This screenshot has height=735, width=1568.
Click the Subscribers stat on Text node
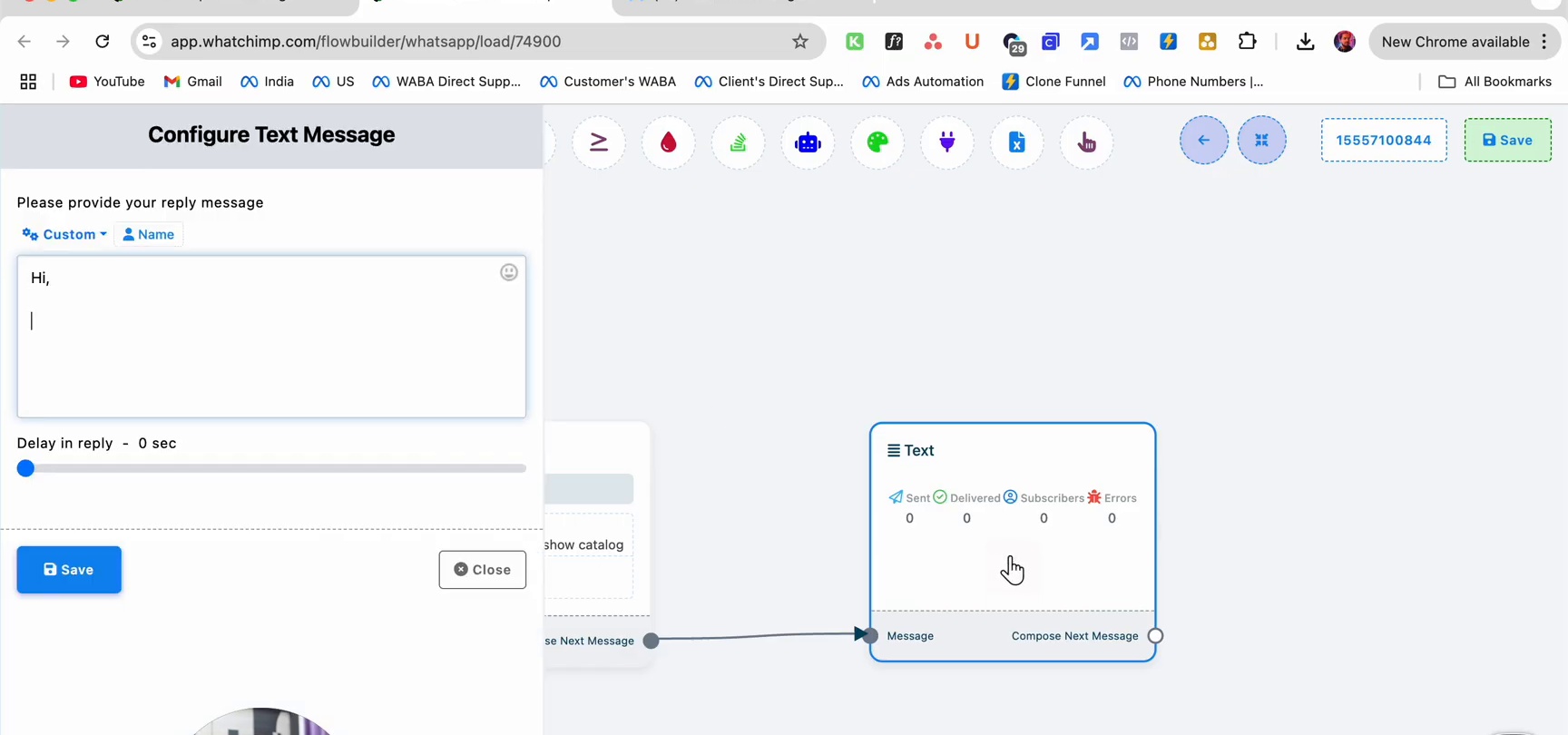(x=1044, y=498)
